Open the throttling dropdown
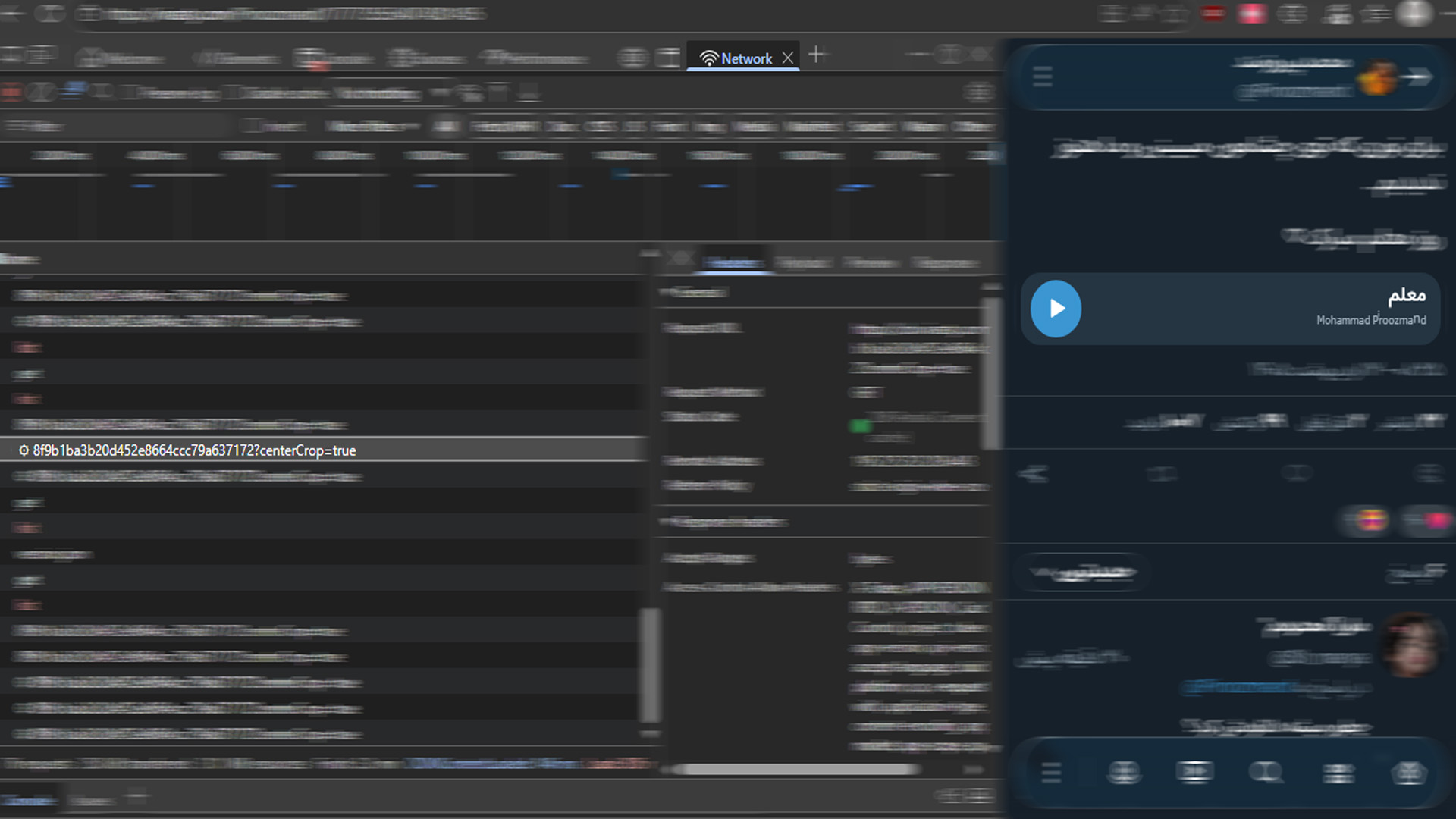This screenshot has width=1456, height=819. coord(379,93)
